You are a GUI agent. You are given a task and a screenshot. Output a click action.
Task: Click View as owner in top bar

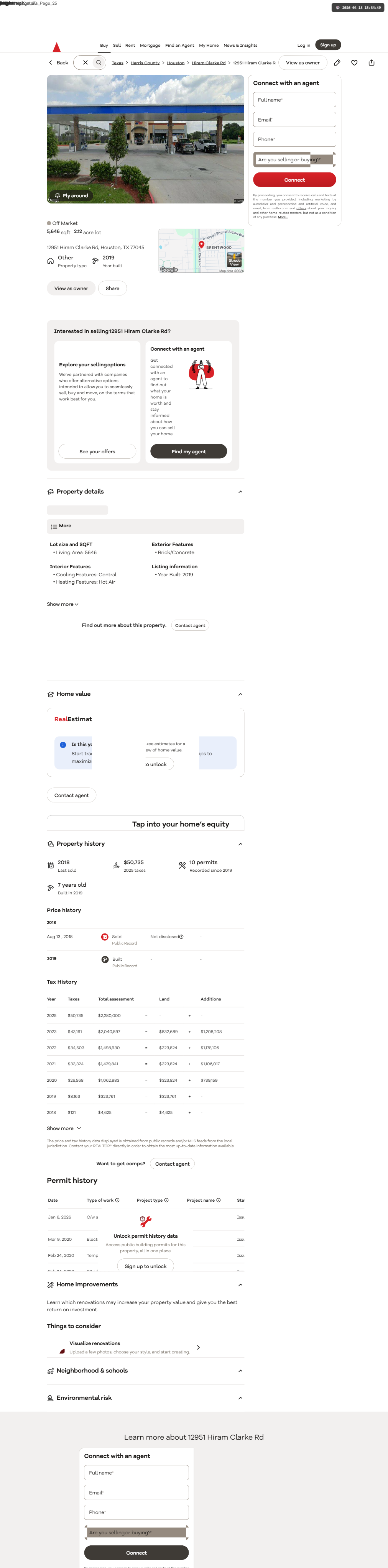[303, 63]
